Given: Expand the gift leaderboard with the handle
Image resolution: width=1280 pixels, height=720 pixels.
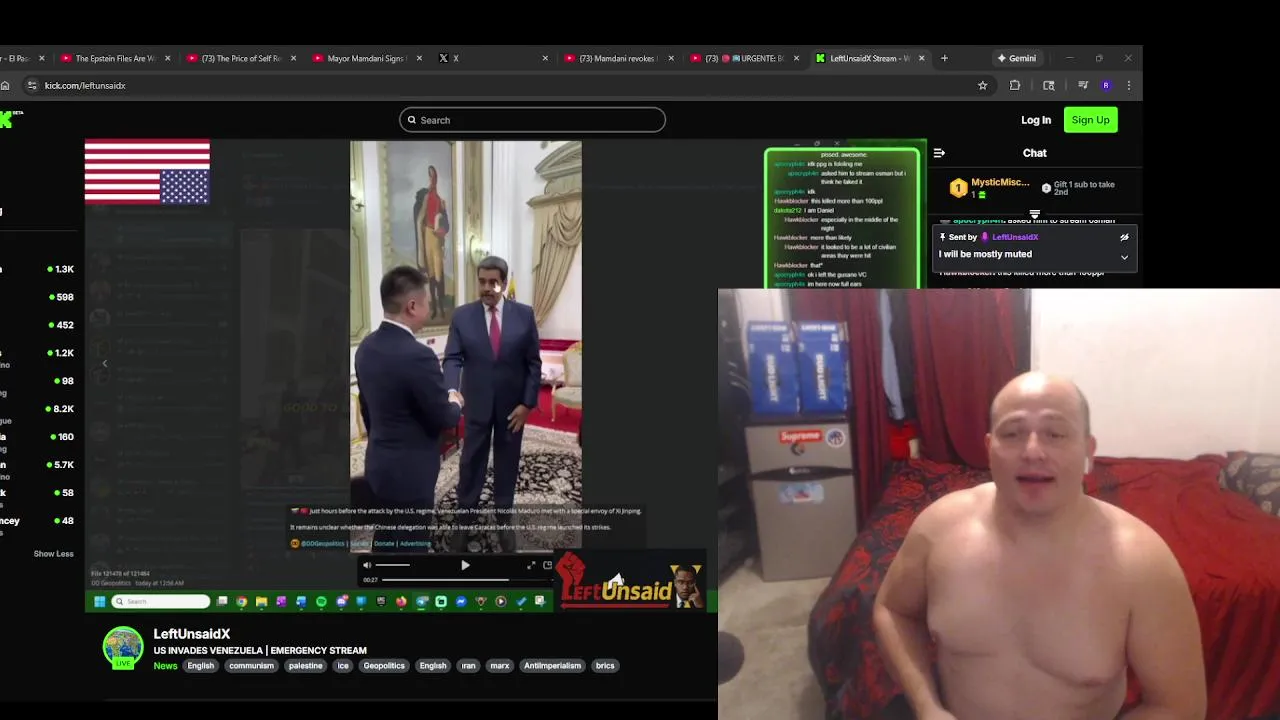Looking at the screenshot, I should coord(1035,214).
